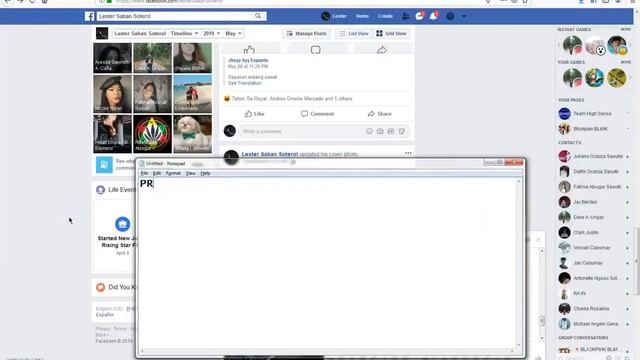Switch to Grid View
Screen dimensions: 640x360
click(x=391, y=33)
